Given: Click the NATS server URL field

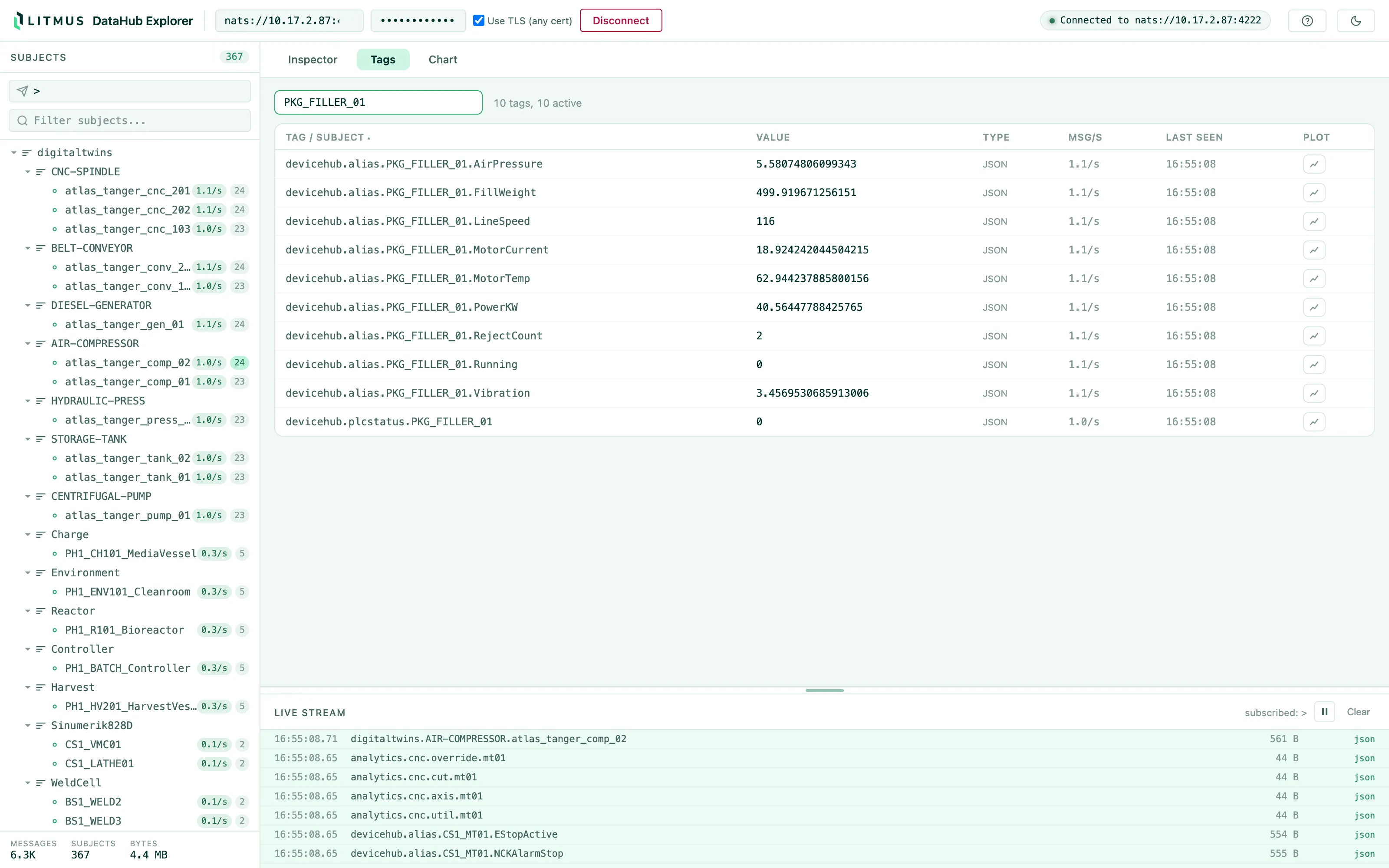Looking at the screenshot, I should tap(289, 21).
